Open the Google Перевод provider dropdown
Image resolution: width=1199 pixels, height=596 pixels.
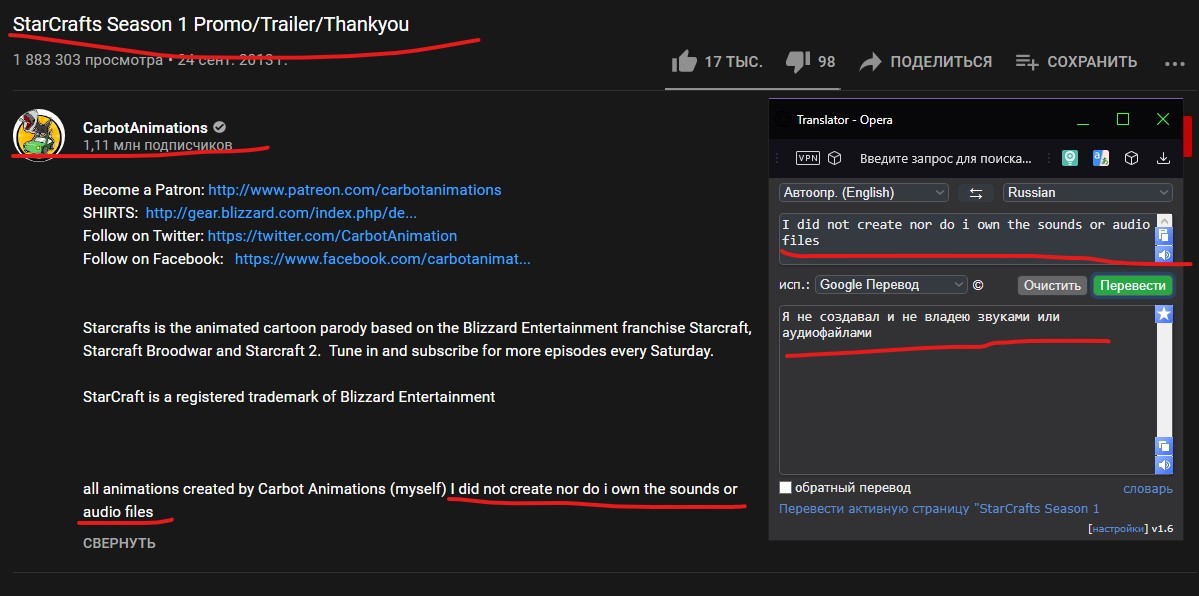892,285
